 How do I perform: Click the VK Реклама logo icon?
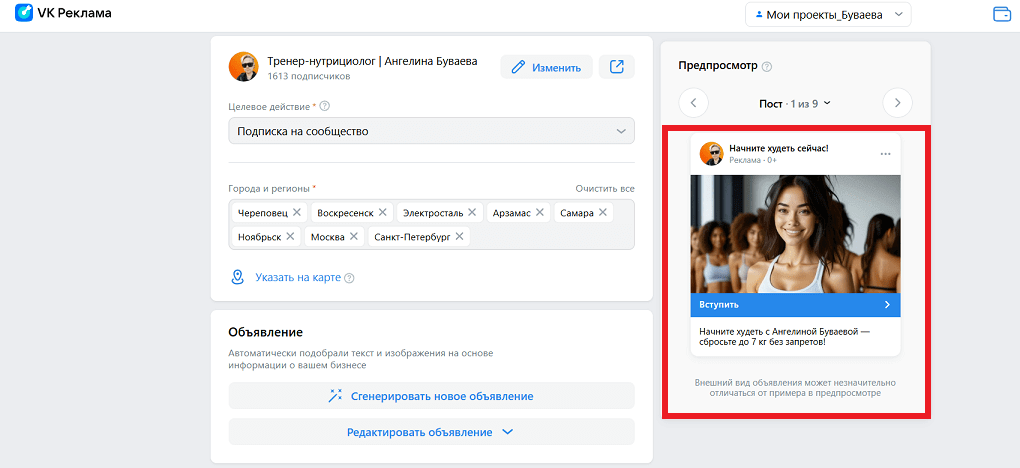pos(23,12)
